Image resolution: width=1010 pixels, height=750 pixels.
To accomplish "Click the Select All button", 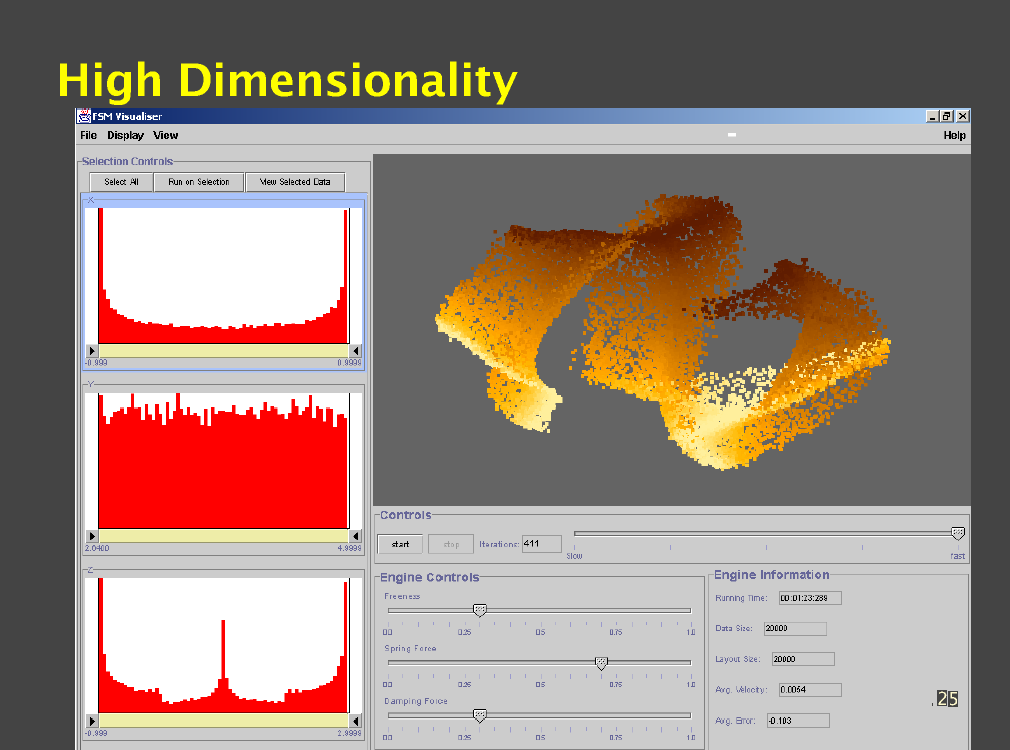I will point(121,182).
